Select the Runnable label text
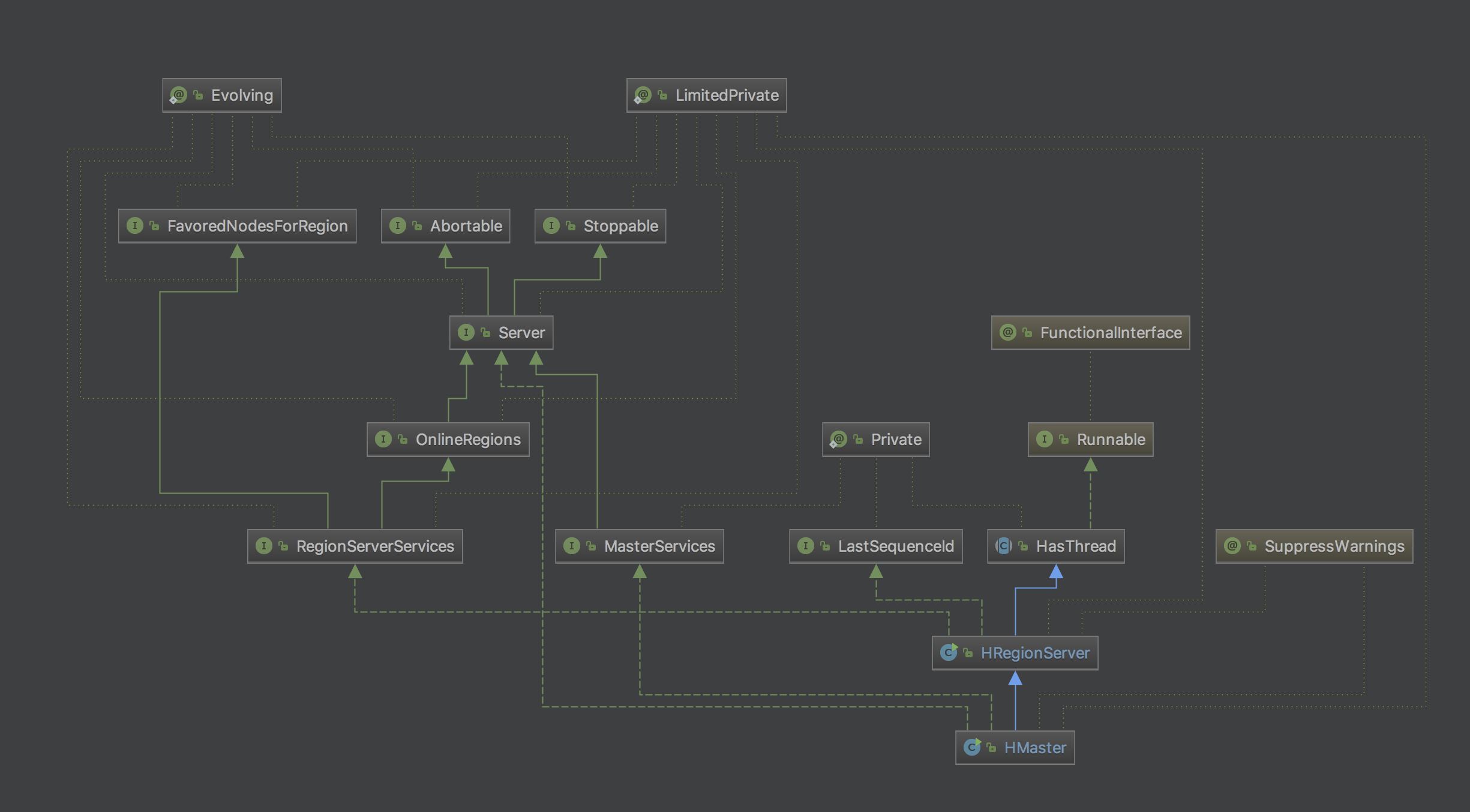 (1111, 440)
